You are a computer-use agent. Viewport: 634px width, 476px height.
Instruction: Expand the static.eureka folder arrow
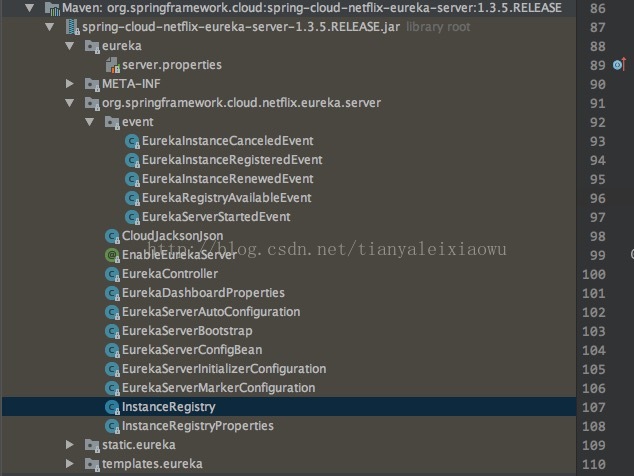[70, 445]
